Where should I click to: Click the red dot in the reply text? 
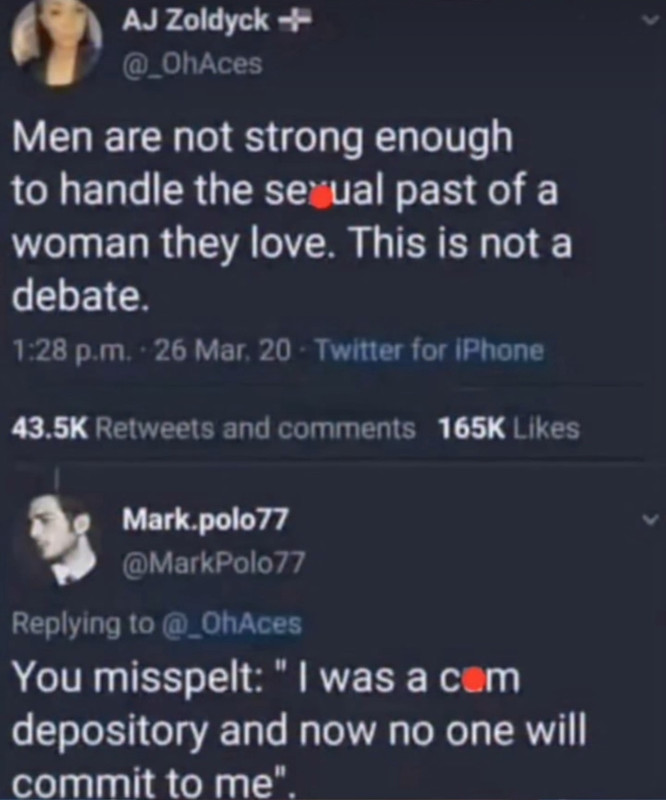475,679
